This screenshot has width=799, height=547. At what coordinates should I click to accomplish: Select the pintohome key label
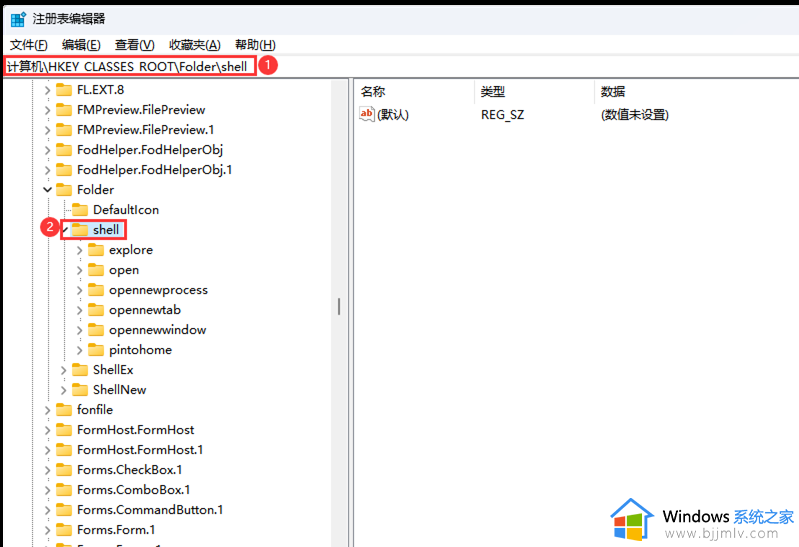click(140, 350)
